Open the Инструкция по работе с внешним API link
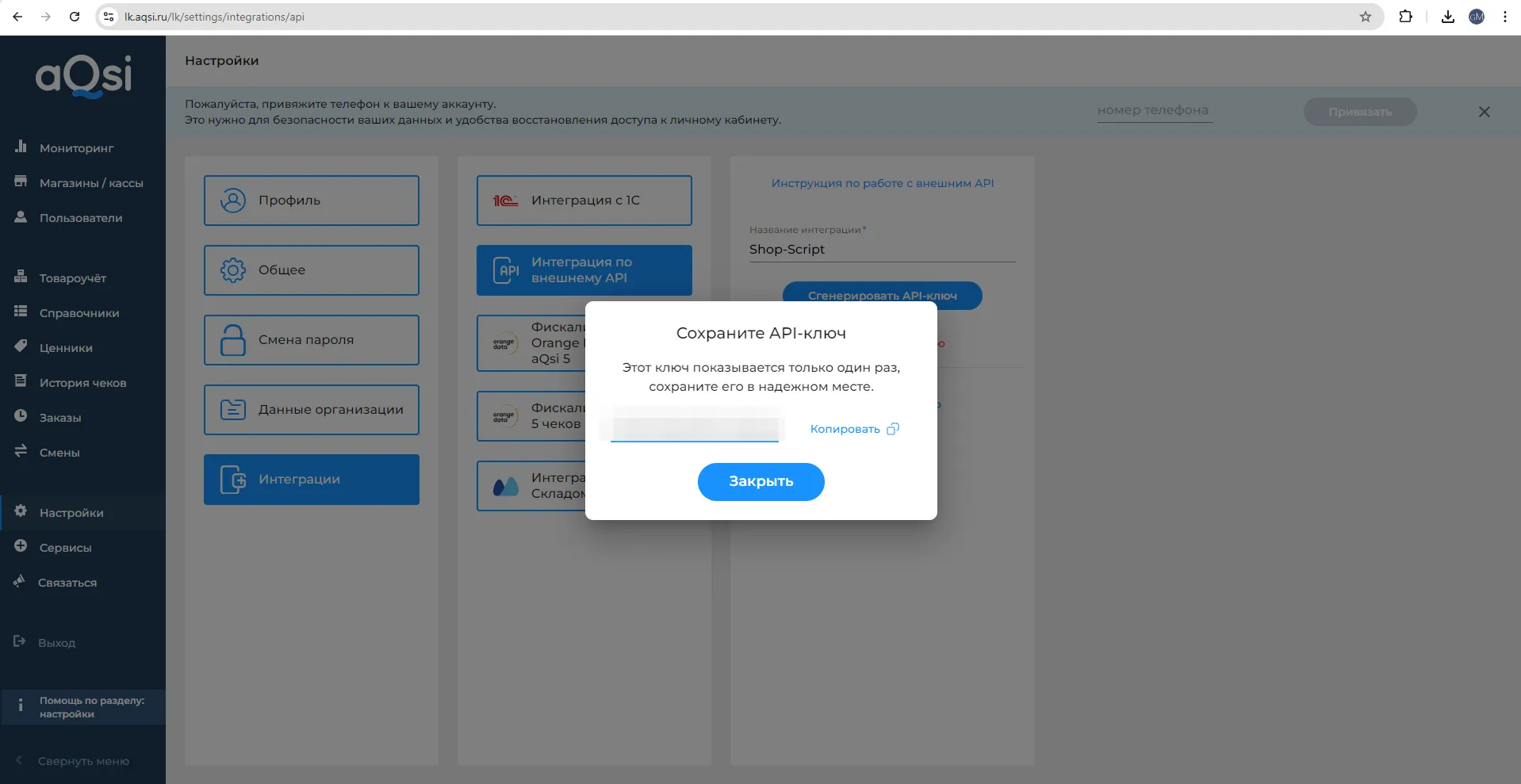This screenshot has width=1521, height=784. pos(882,183)
